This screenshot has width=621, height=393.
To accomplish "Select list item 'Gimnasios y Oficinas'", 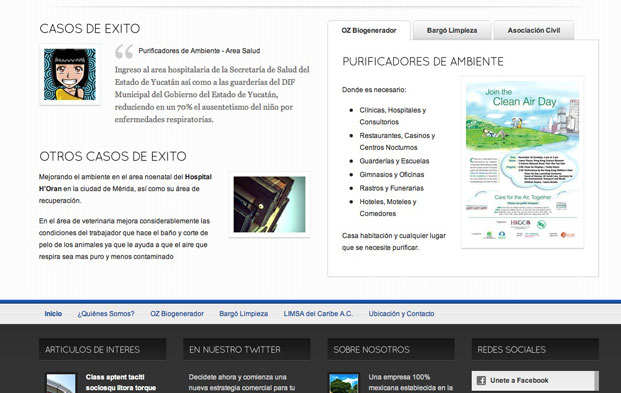I will tap(392, 175).
